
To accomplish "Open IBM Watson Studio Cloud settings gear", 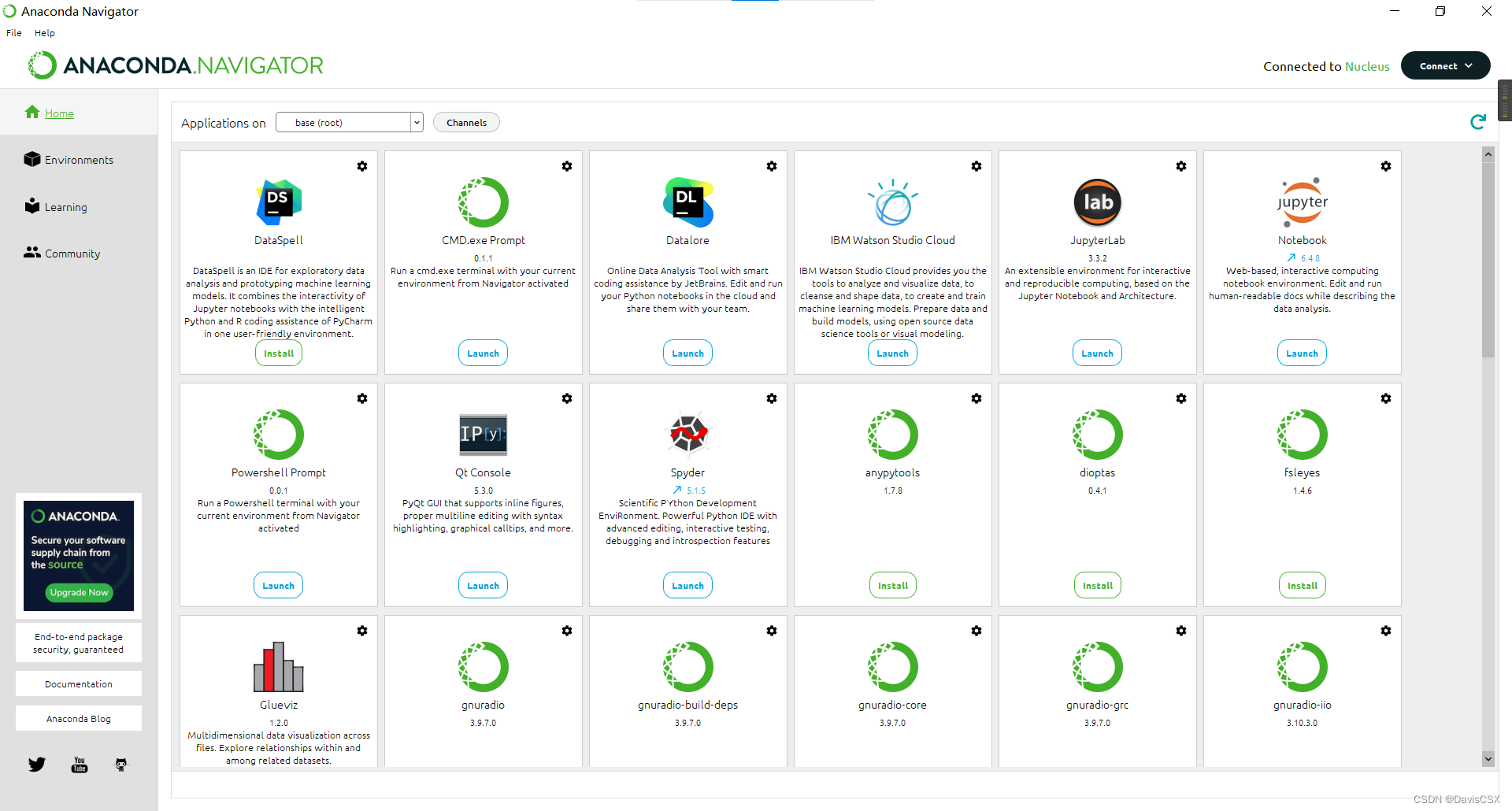I will [x=976, y=166].
